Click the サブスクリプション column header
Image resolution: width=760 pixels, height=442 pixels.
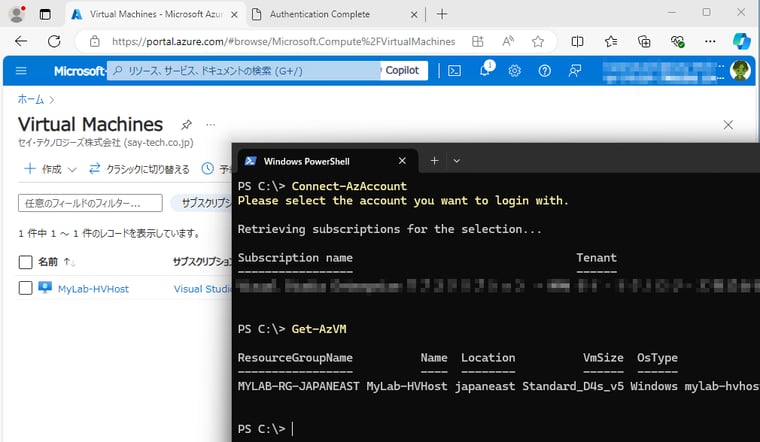203,262
